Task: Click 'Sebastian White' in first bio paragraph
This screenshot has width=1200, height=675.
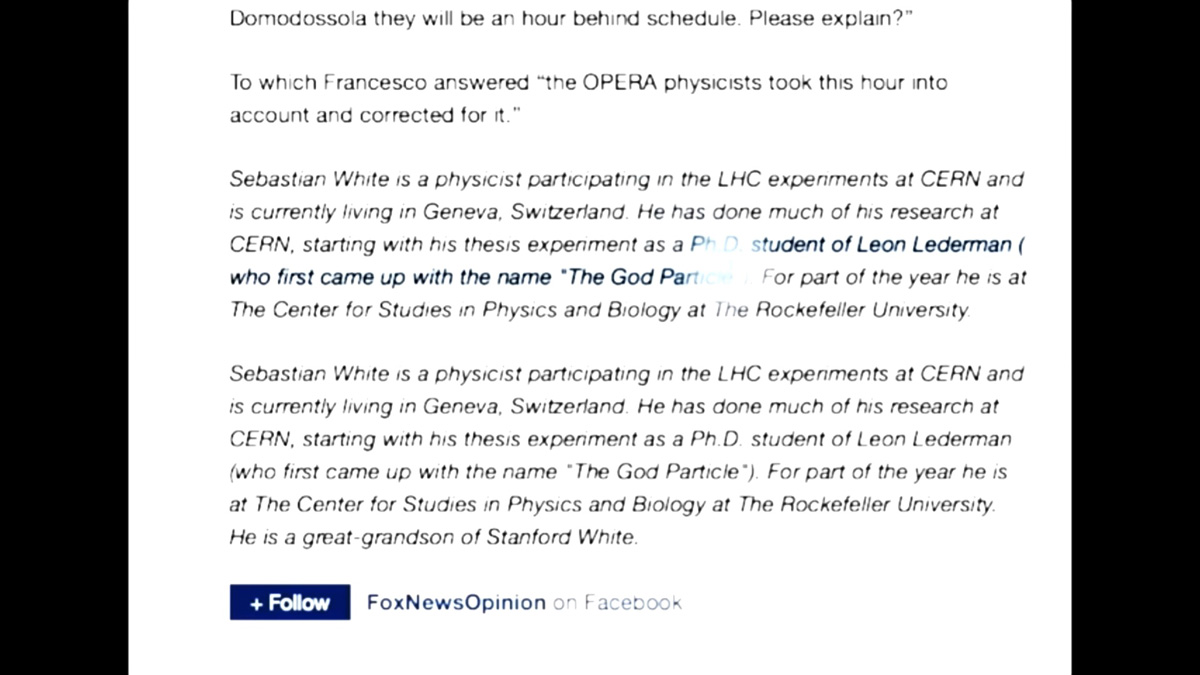Action: pos(294,180)
